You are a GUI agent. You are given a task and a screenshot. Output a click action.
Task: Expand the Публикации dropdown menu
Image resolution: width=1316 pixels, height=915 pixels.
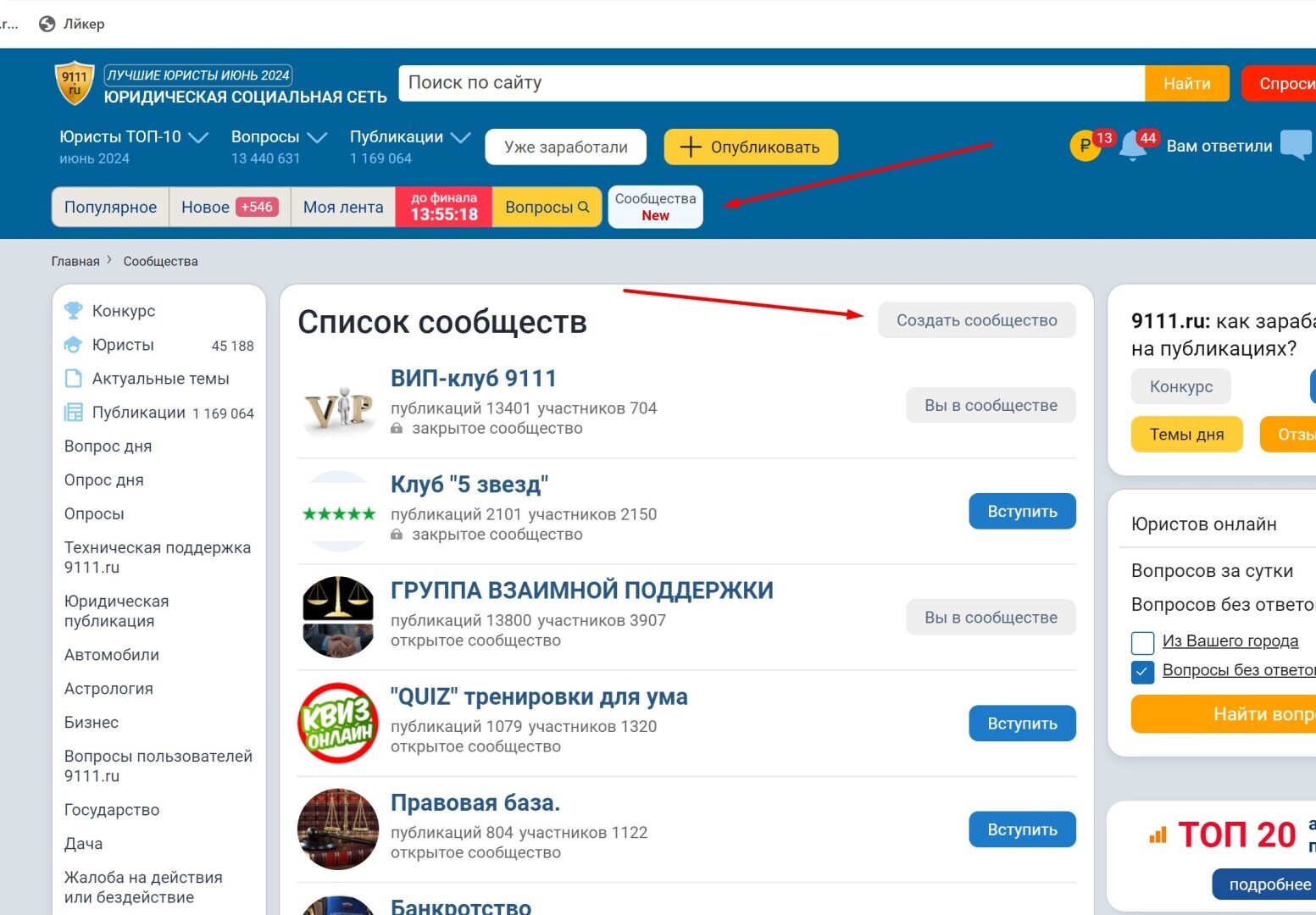coord(461,137)
